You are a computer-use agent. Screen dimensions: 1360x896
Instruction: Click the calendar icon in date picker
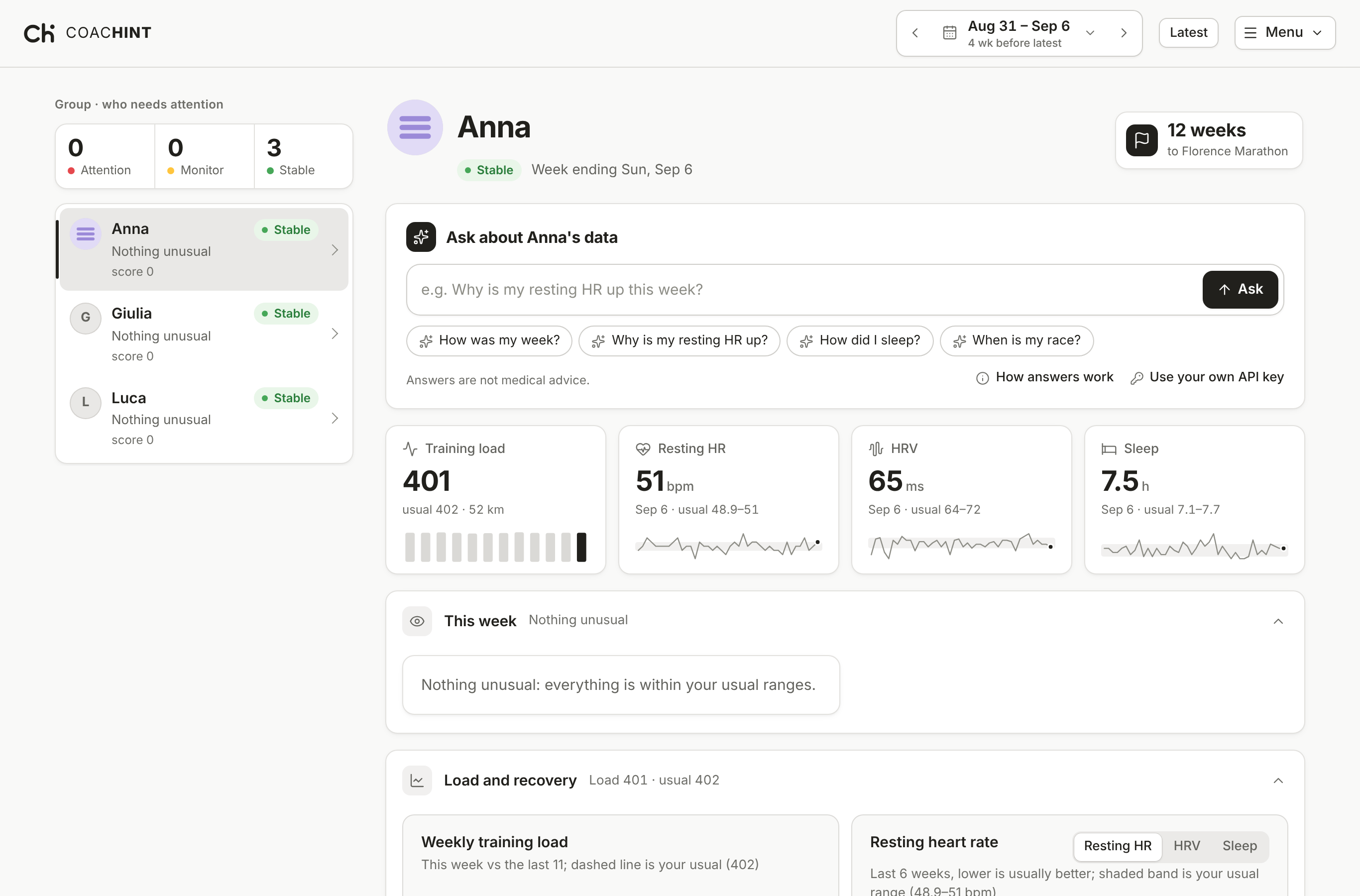[949, 33]
